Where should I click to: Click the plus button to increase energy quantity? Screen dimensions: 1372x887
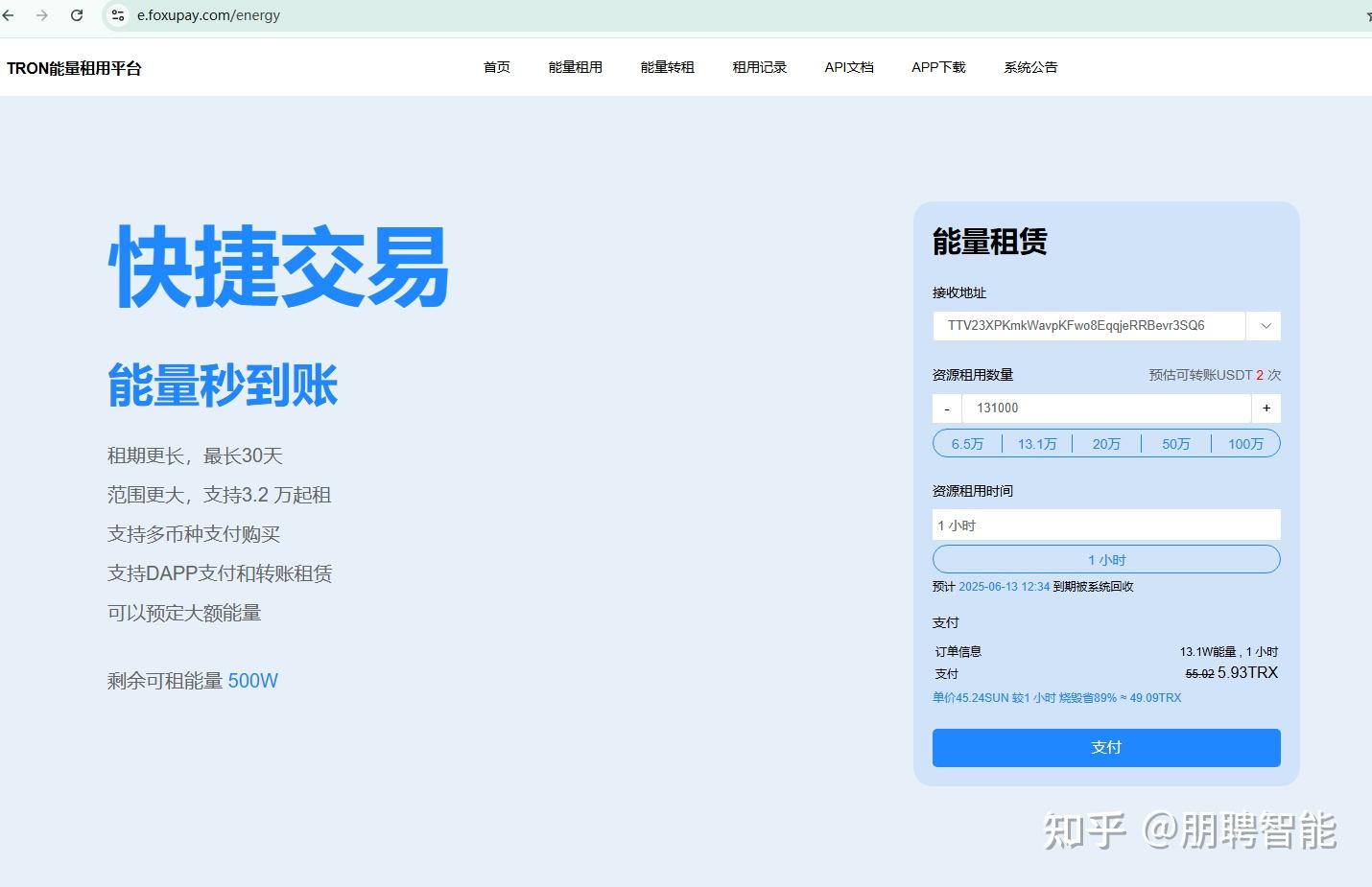tap(1266, 408)
